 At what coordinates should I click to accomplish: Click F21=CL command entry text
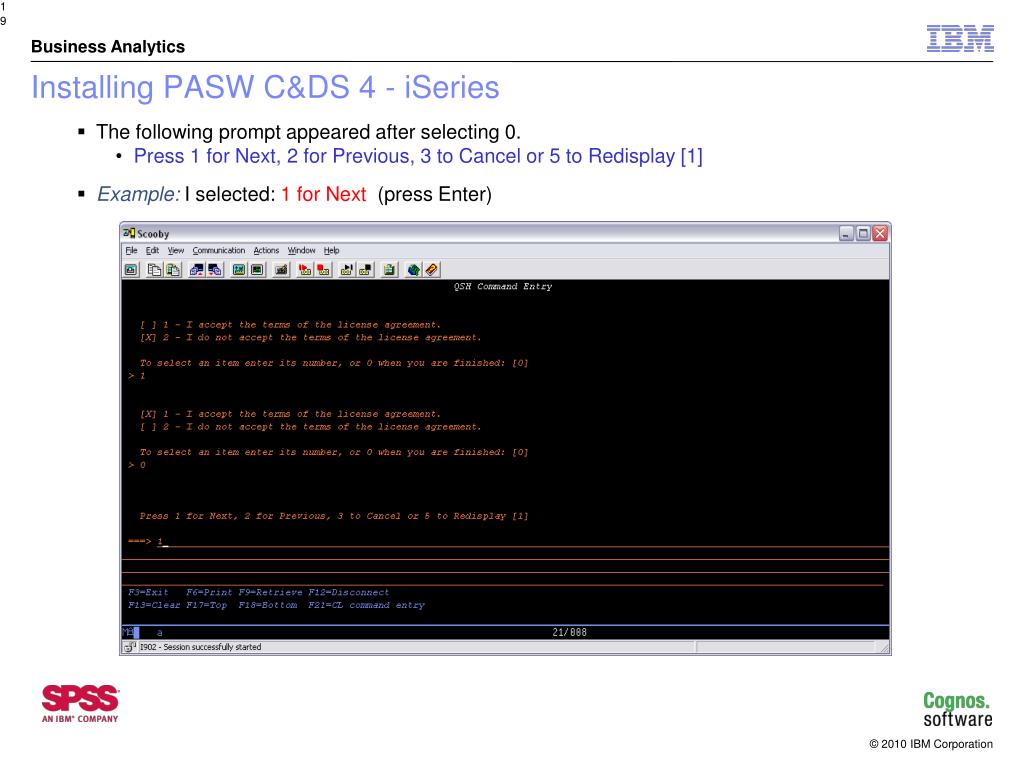[366, 605]
